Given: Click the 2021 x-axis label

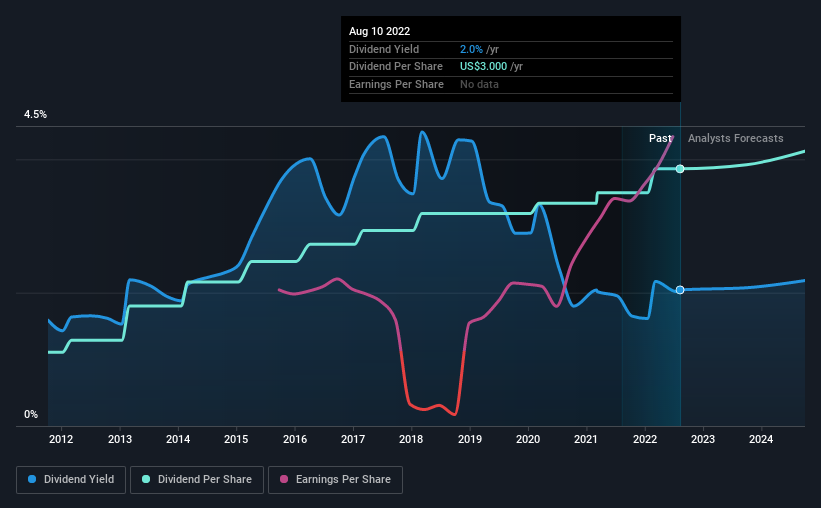Looking at the screenshot, I should click(586, 439).
